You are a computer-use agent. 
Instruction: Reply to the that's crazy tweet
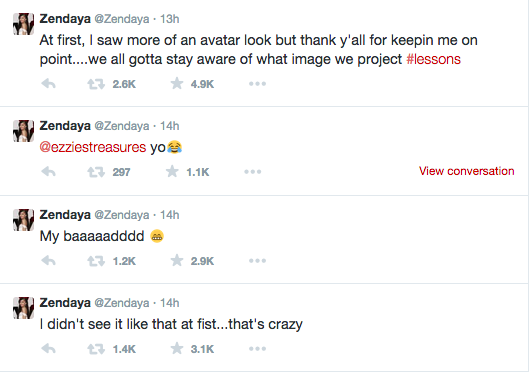48,349
